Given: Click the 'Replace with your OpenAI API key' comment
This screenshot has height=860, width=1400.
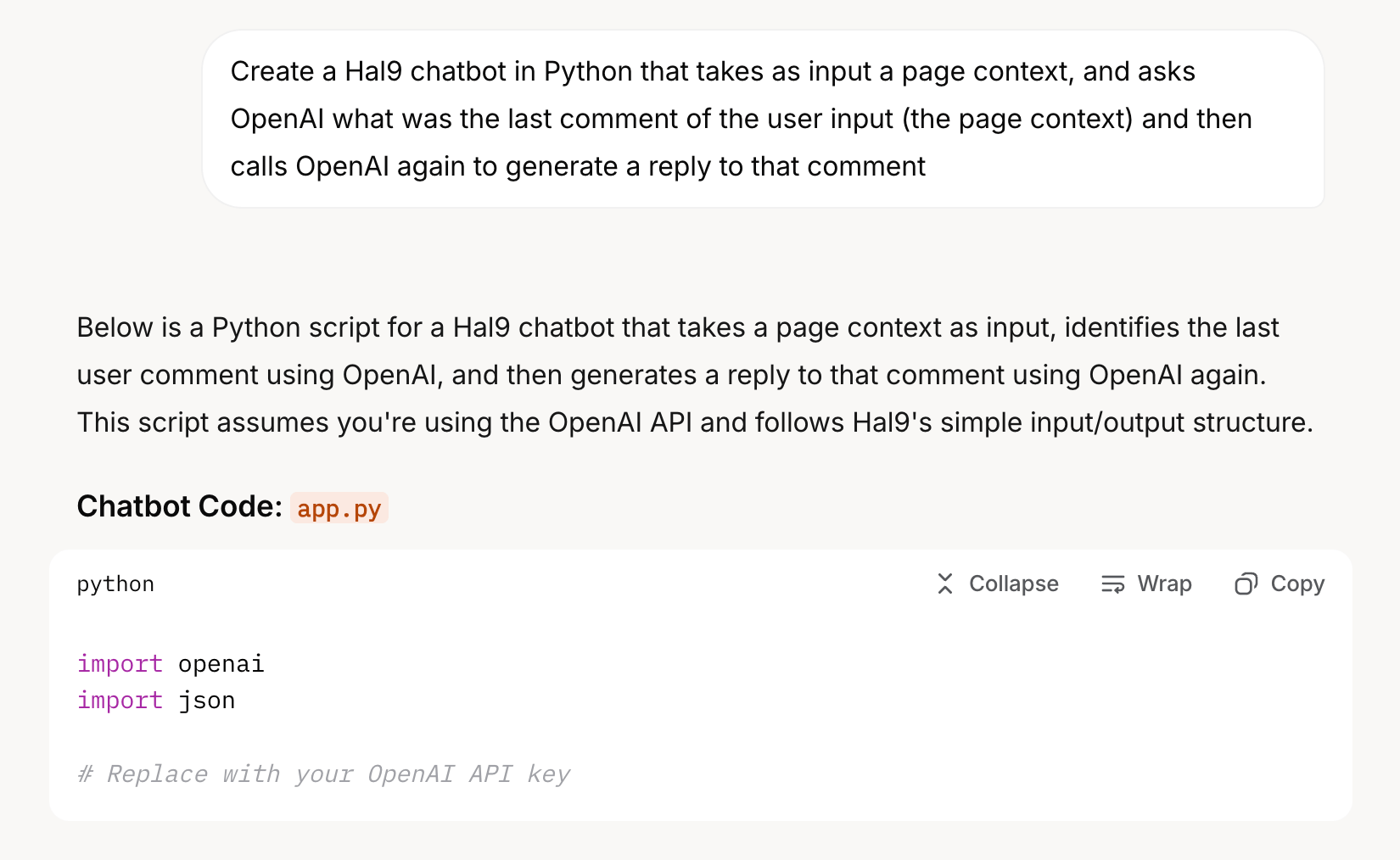Looking at the screenshot, I should (x=324, y=774).
